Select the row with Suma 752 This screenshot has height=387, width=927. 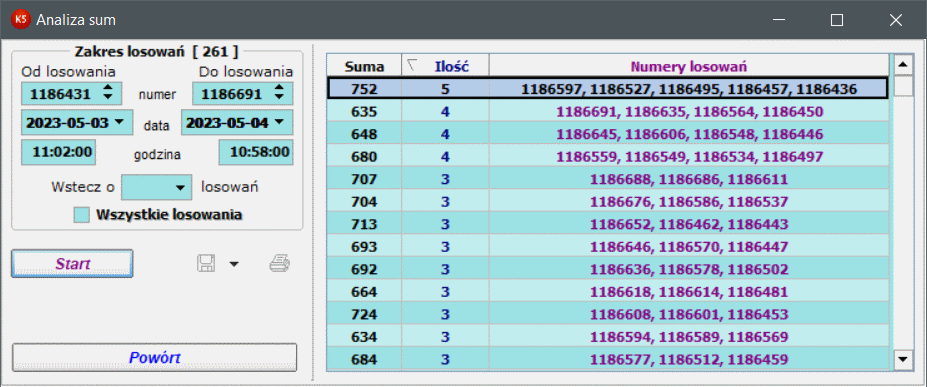[x=608, y=89]
